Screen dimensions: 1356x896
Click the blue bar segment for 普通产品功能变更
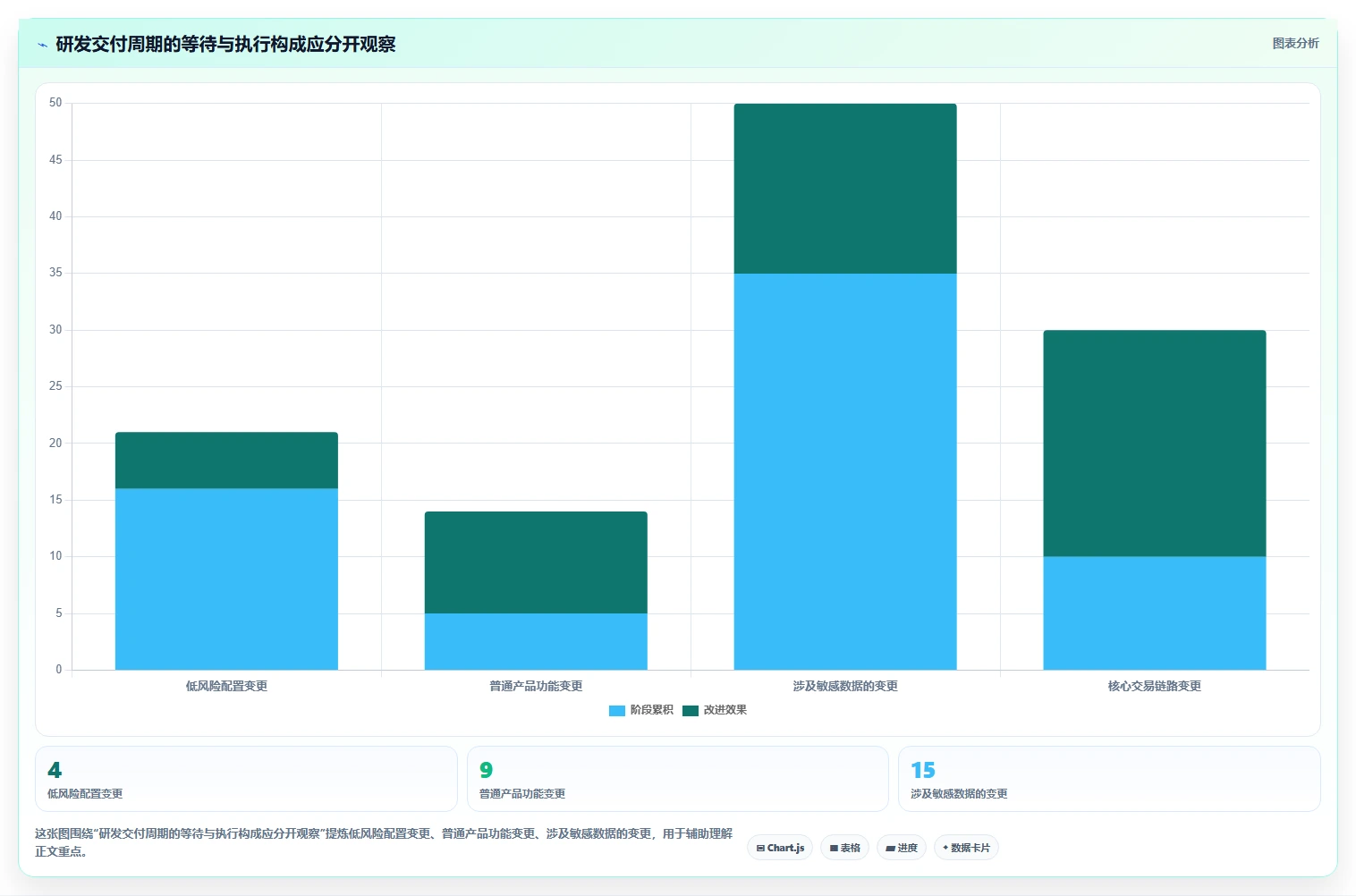pyautogui.click(x=536, y=641)
